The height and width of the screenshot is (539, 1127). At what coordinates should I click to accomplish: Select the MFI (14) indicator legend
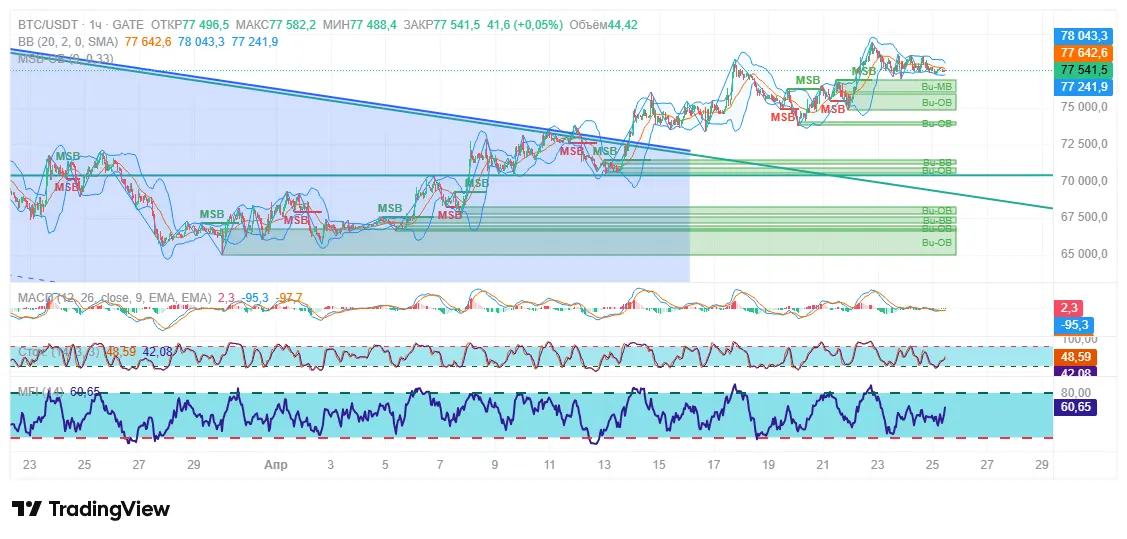pyautogui.click(x=41, y=392)
